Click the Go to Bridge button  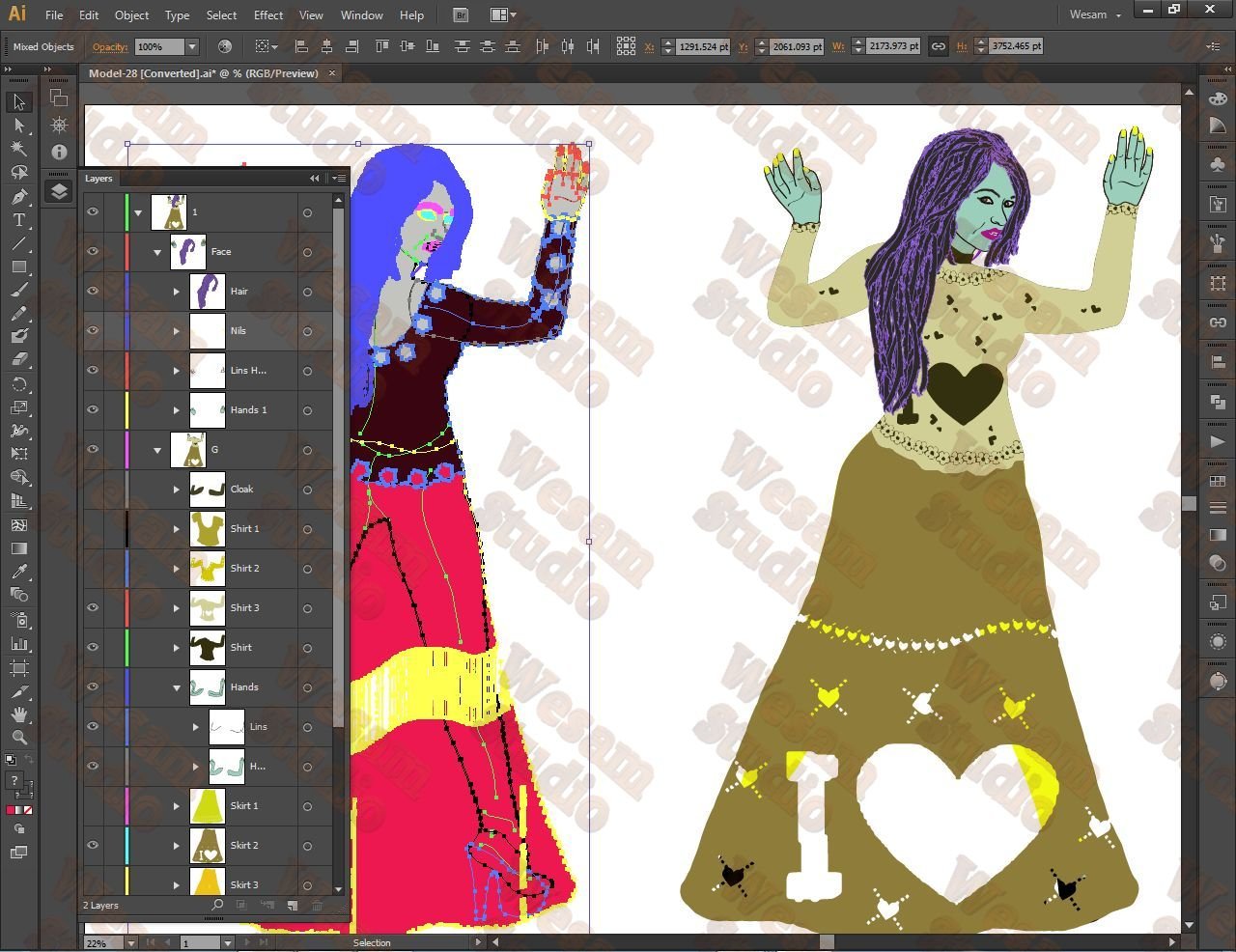click(461, 14)
